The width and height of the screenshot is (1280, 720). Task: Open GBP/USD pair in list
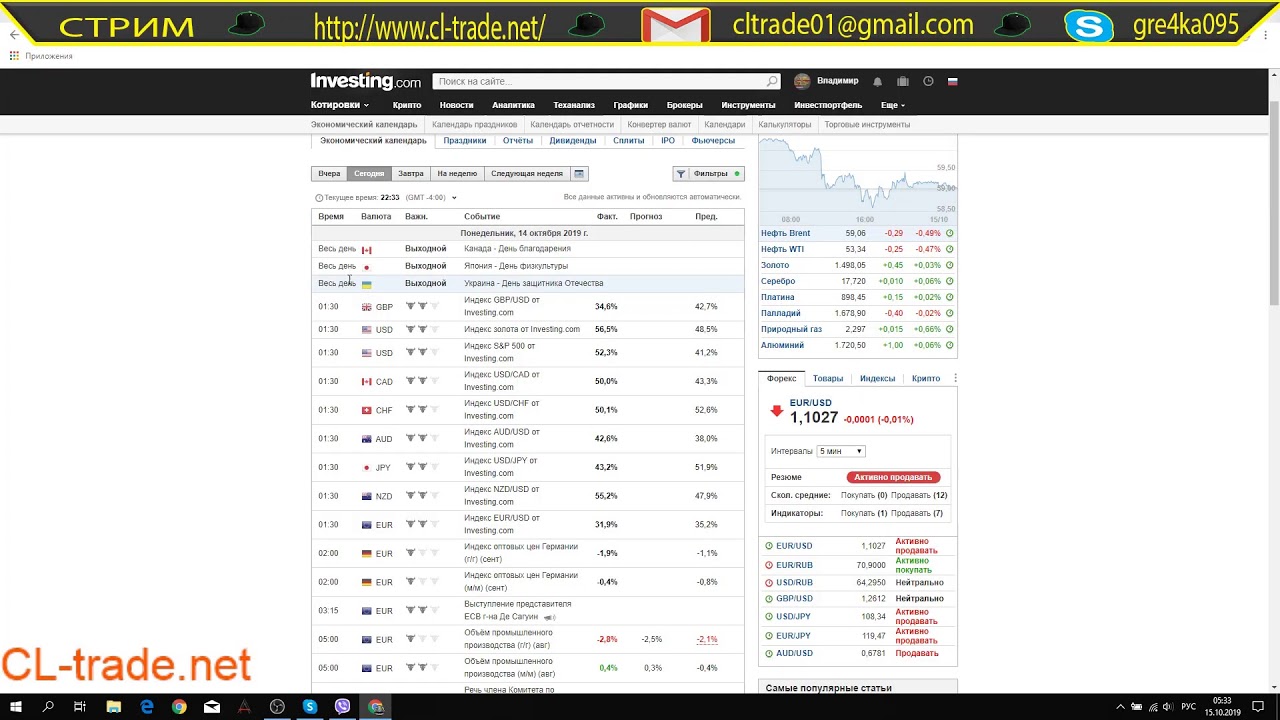[794, 598]
